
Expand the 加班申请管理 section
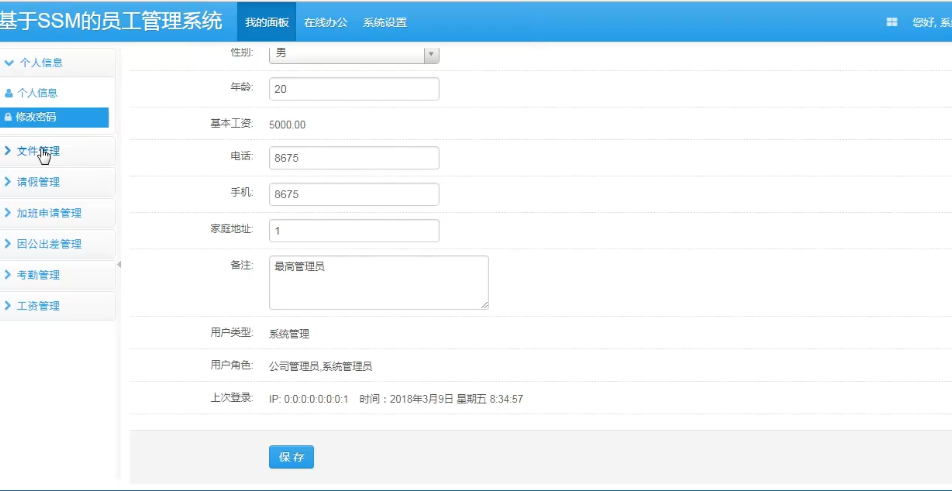coord(58,213)
